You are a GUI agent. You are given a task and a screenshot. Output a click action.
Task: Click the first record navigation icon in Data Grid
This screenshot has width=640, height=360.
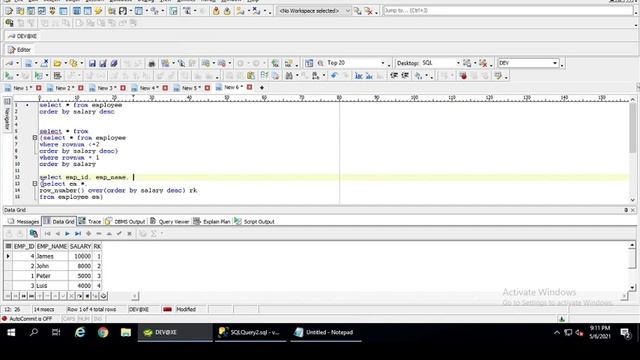click(x=47, y=233)
